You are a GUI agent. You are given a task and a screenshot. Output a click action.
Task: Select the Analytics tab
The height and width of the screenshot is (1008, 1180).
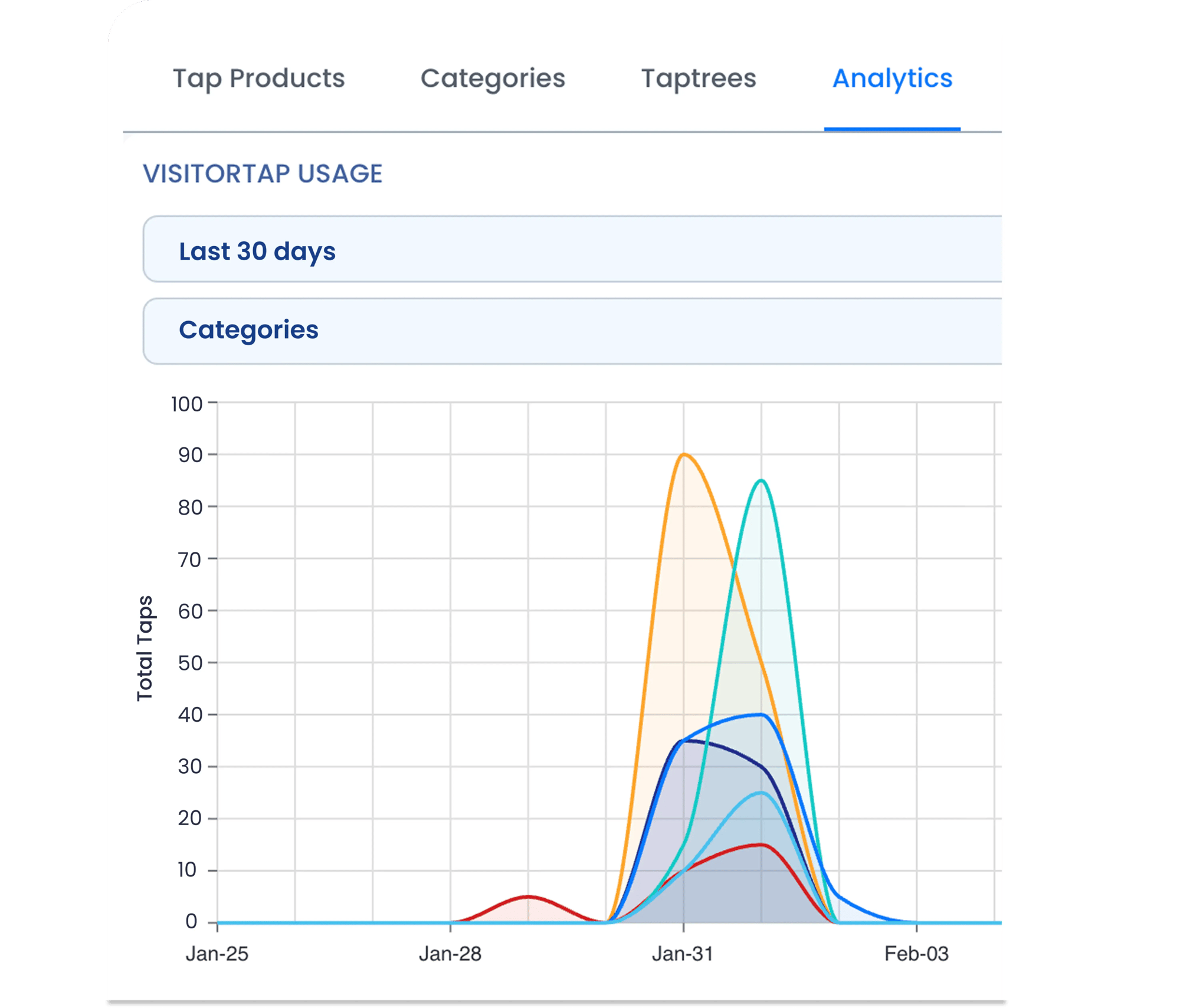pos(892,78)
